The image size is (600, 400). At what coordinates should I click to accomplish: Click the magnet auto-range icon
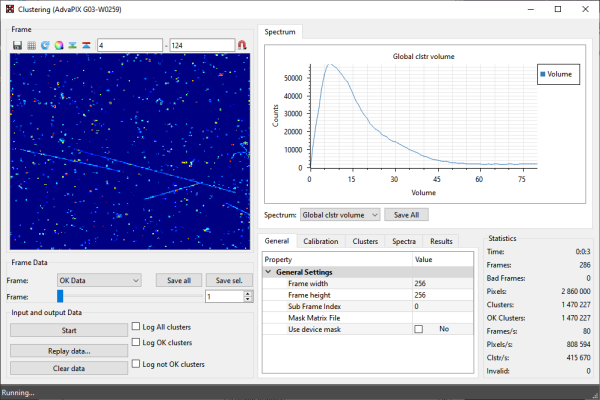click(x=241, y=45)
